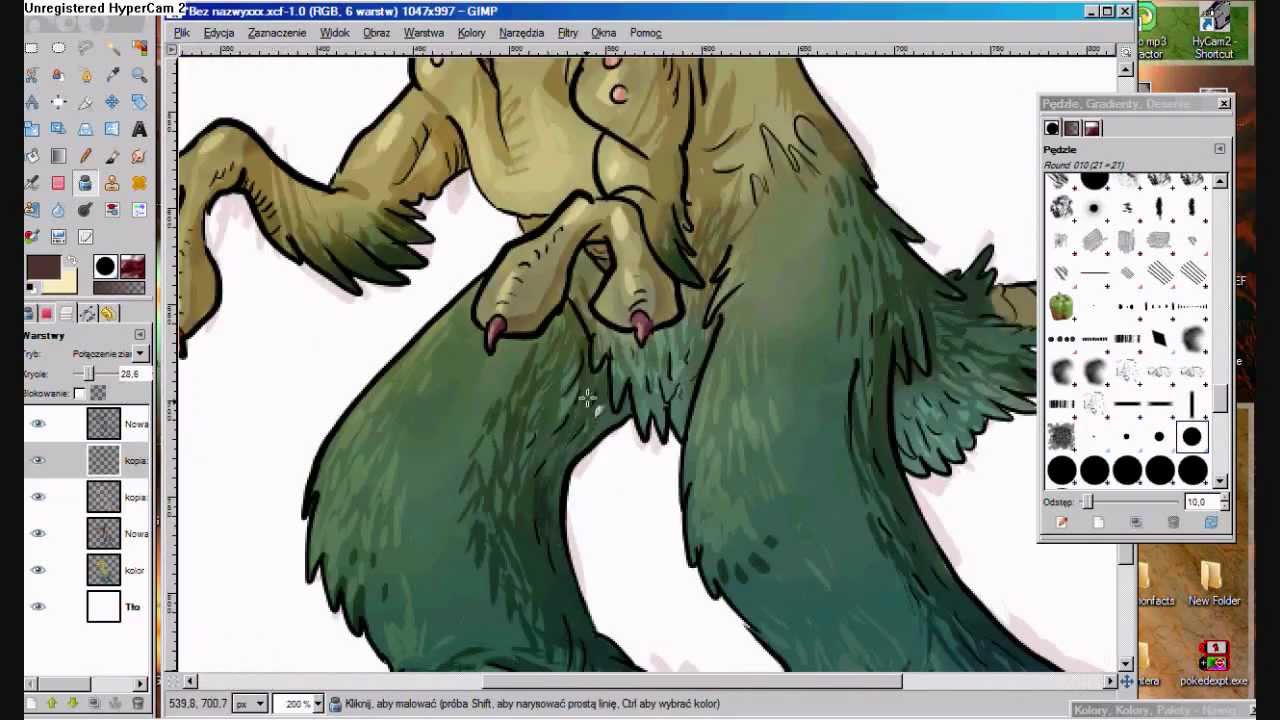Image resolution: width=1280 pixels, height=720 pixels.
Task: Toggle eye of the highlighted kopia layer
Action: [x=38, y=460]
